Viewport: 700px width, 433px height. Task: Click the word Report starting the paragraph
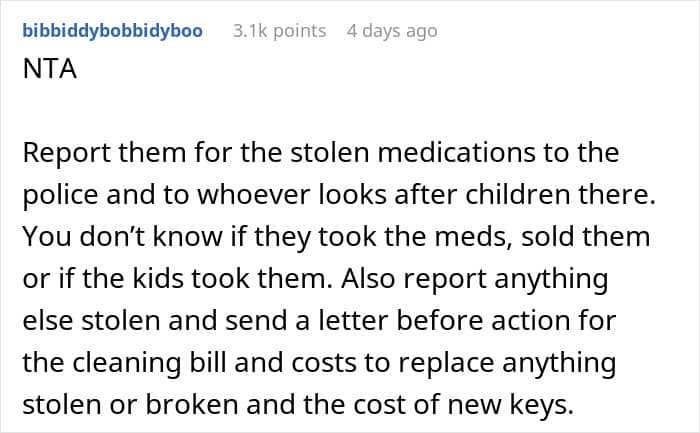pyautogui.click(x=67, y=153)
